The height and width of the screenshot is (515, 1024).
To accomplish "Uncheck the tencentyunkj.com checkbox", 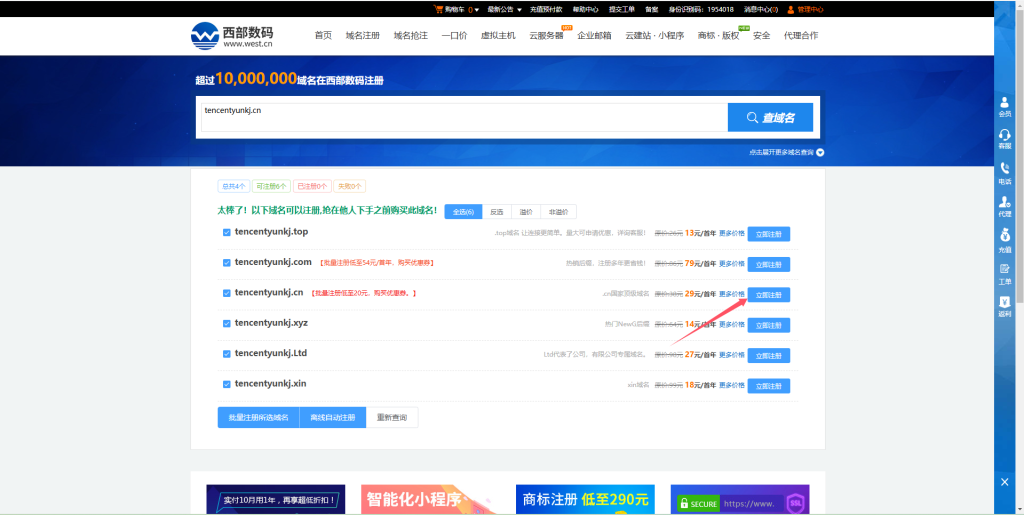I will click(x=227, y=263).
